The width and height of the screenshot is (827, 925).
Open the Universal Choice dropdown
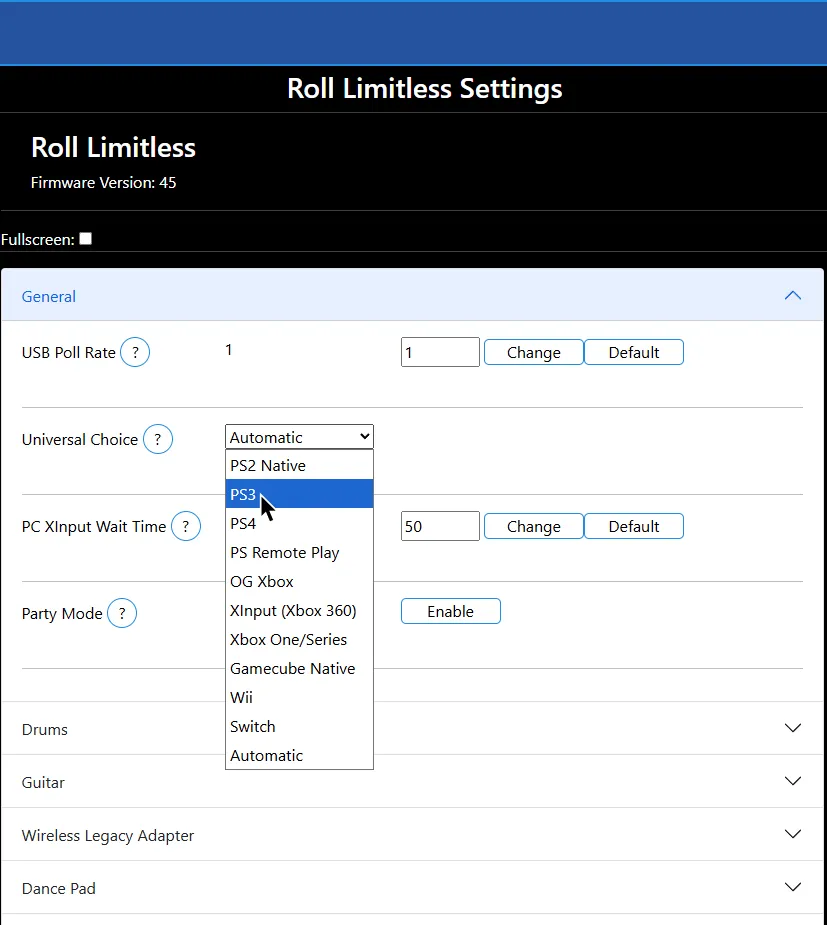(x=299, y=436)
